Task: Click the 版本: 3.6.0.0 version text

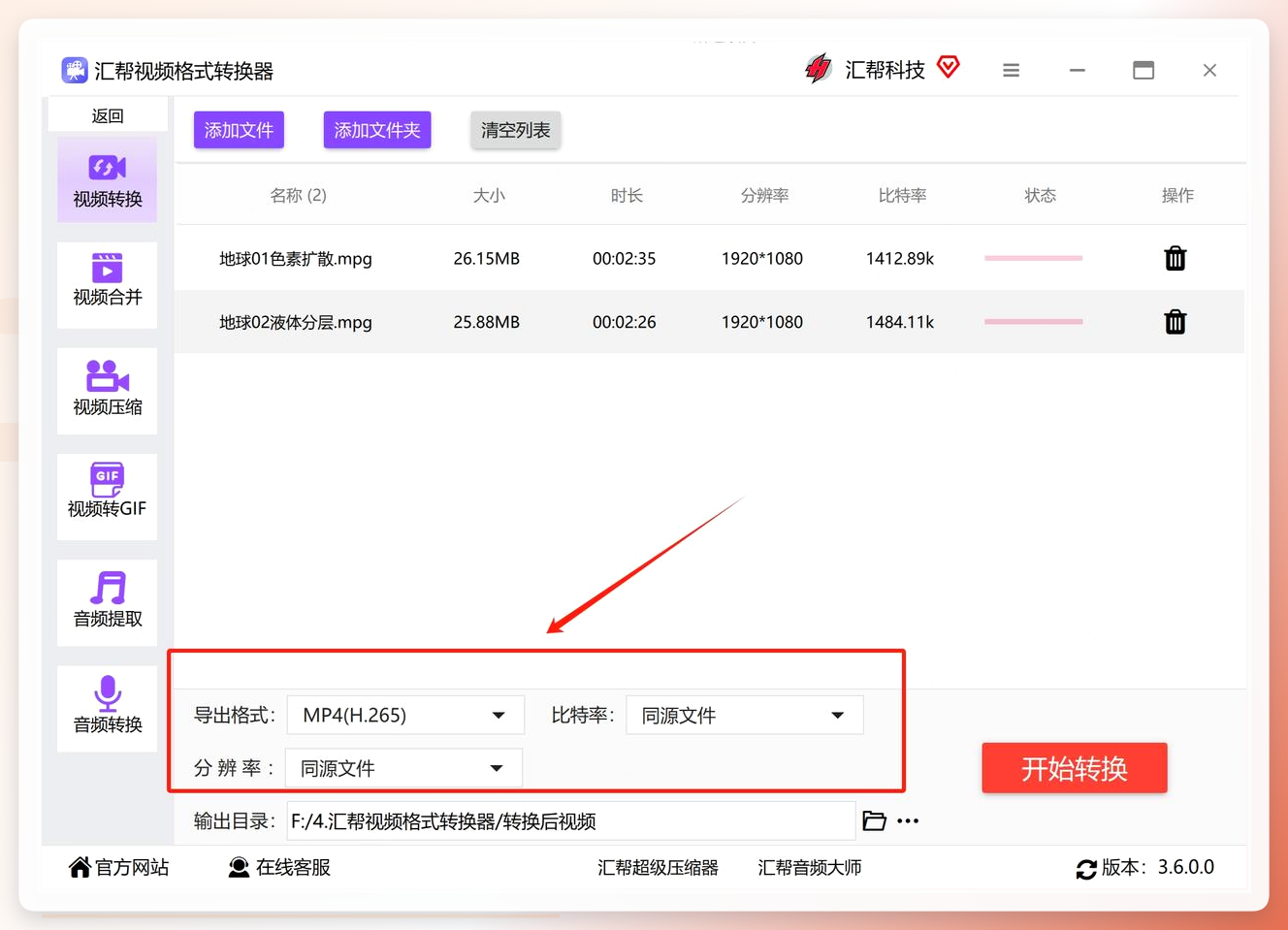Action: (x=1158, y=867)
